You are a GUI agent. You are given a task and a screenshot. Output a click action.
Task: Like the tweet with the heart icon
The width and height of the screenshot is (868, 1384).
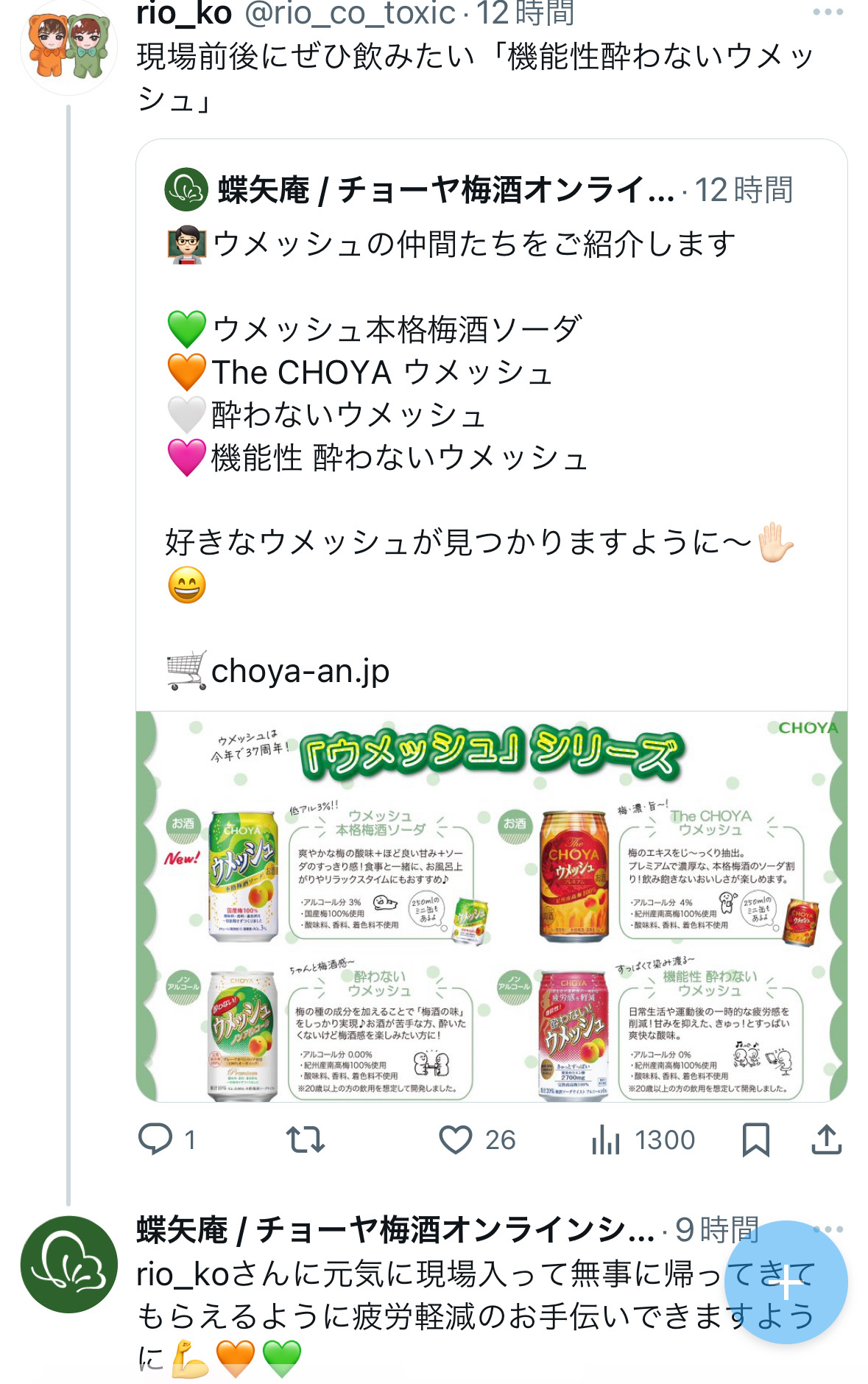pyautogui.click(x=456, y=1139)
